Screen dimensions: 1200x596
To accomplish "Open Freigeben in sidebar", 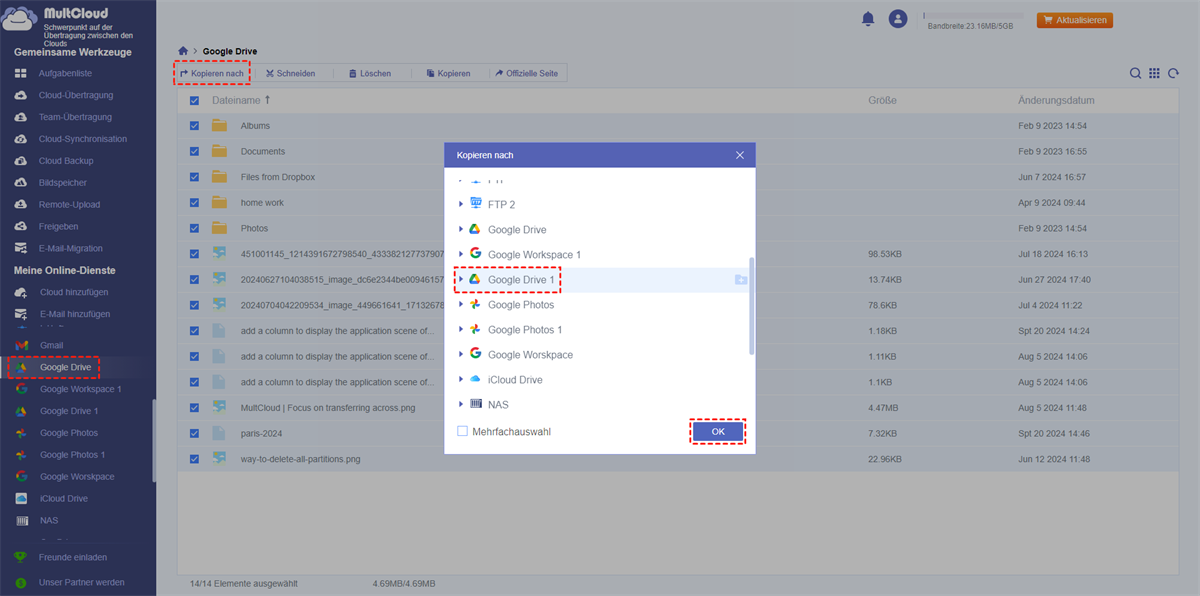I will (x=58, y=226).
